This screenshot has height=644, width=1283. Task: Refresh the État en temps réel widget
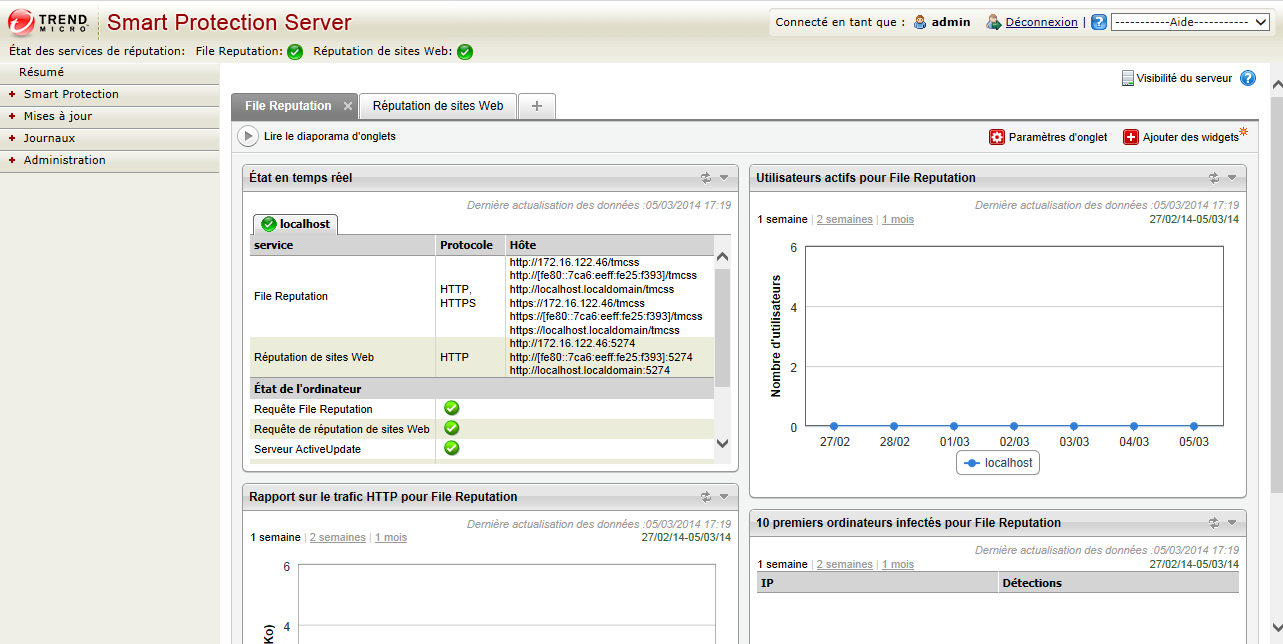tap(706, 178)
